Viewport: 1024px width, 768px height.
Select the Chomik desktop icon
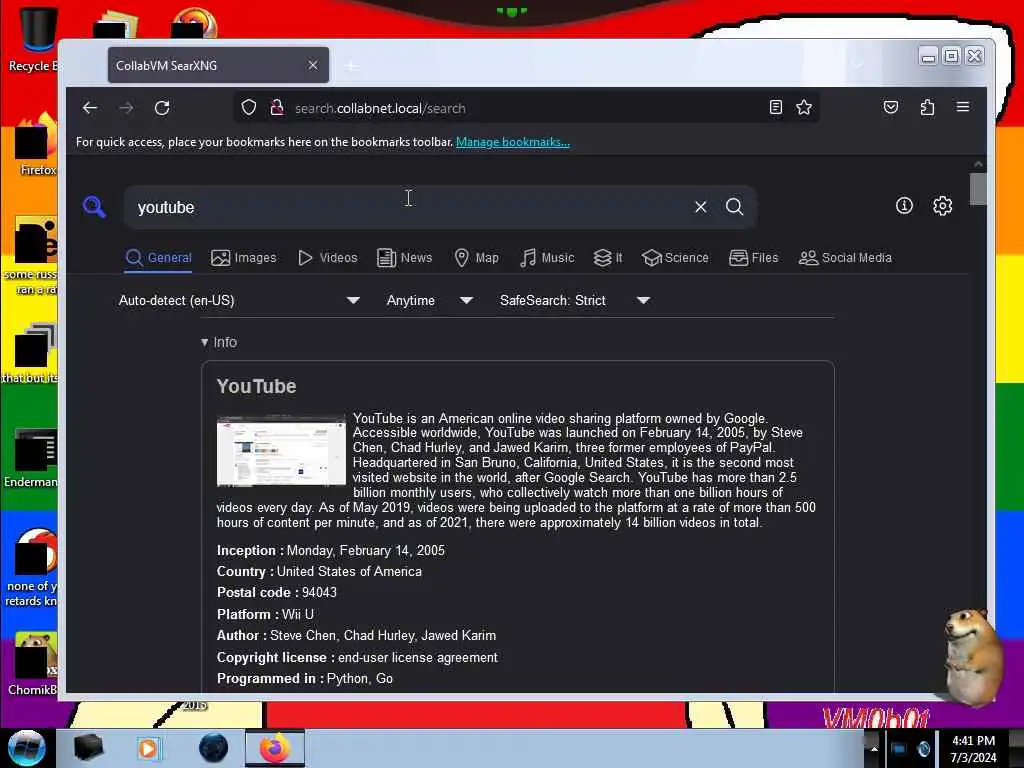click(x=34, y=664)
